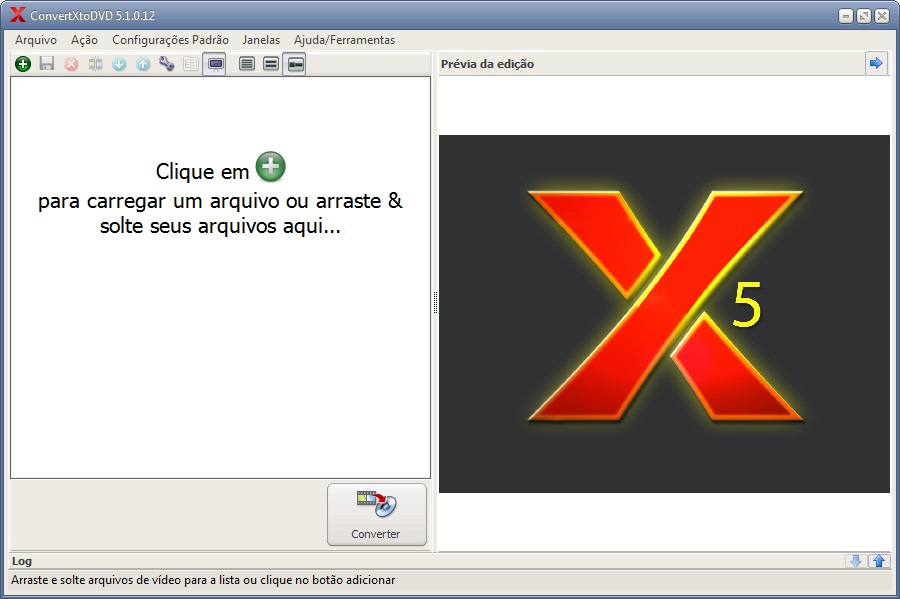Switch to the detailed view toggle icon
The height and width of the screenshot is (599, 900).
[294, 64]
